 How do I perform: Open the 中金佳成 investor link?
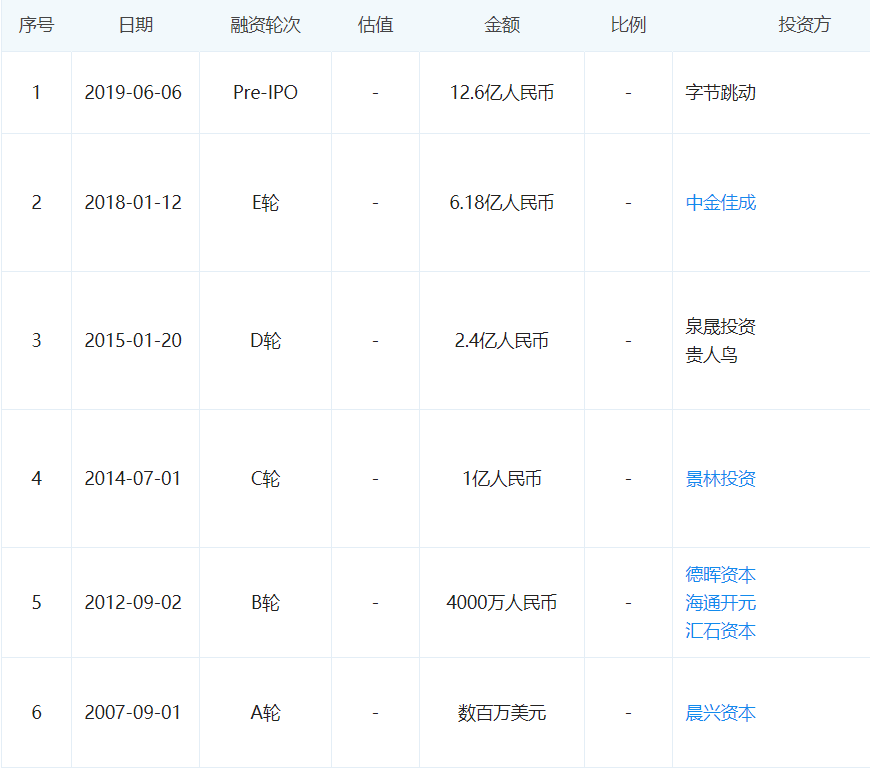[720, 203]
